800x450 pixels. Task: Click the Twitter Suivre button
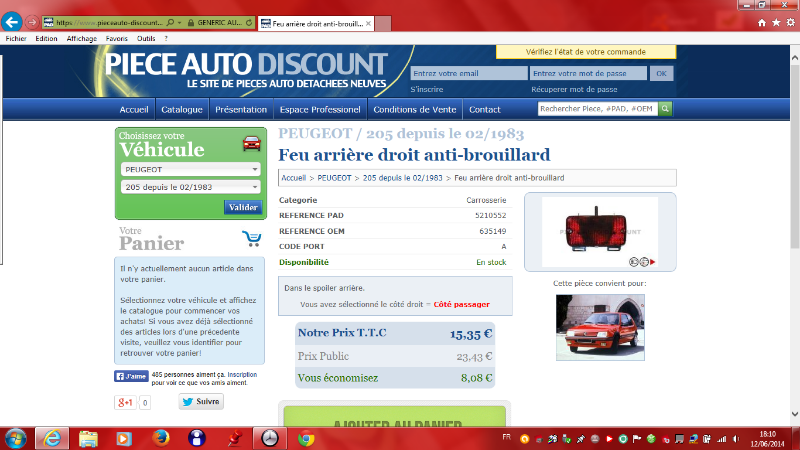pyautogui.click(x=201, y=402)
